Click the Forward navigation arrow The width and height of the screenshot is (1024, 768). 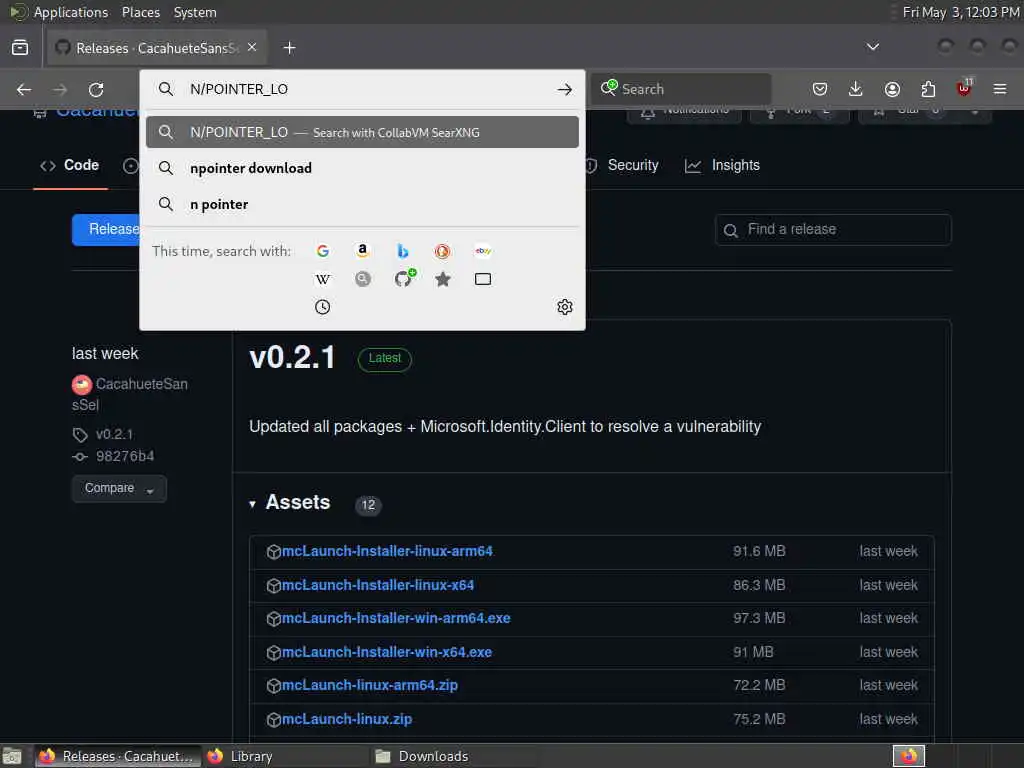click(59, 89)
